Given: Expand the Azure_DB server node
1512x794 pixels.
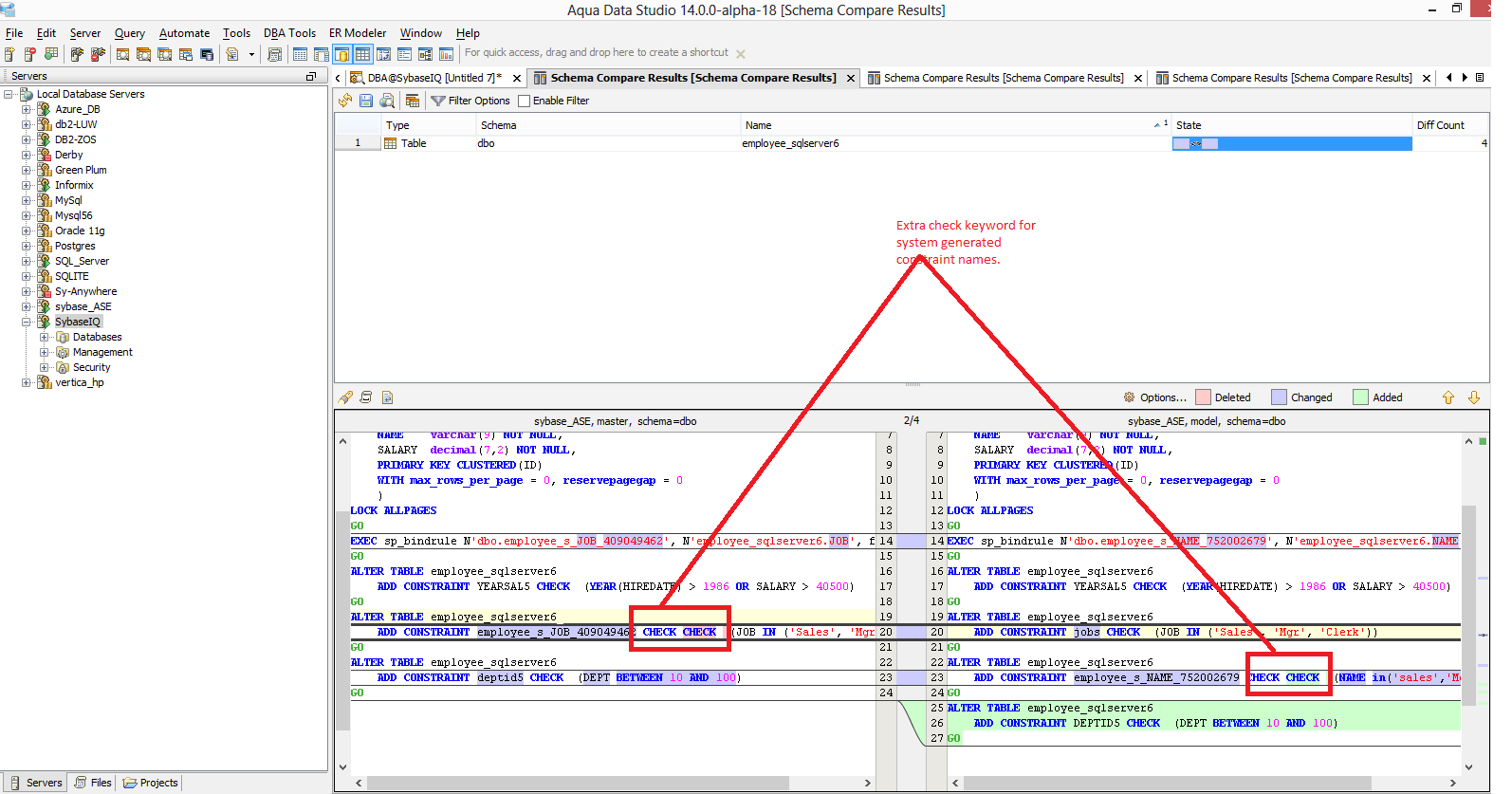Looking at the screenshot, I should tap(27, 109).
